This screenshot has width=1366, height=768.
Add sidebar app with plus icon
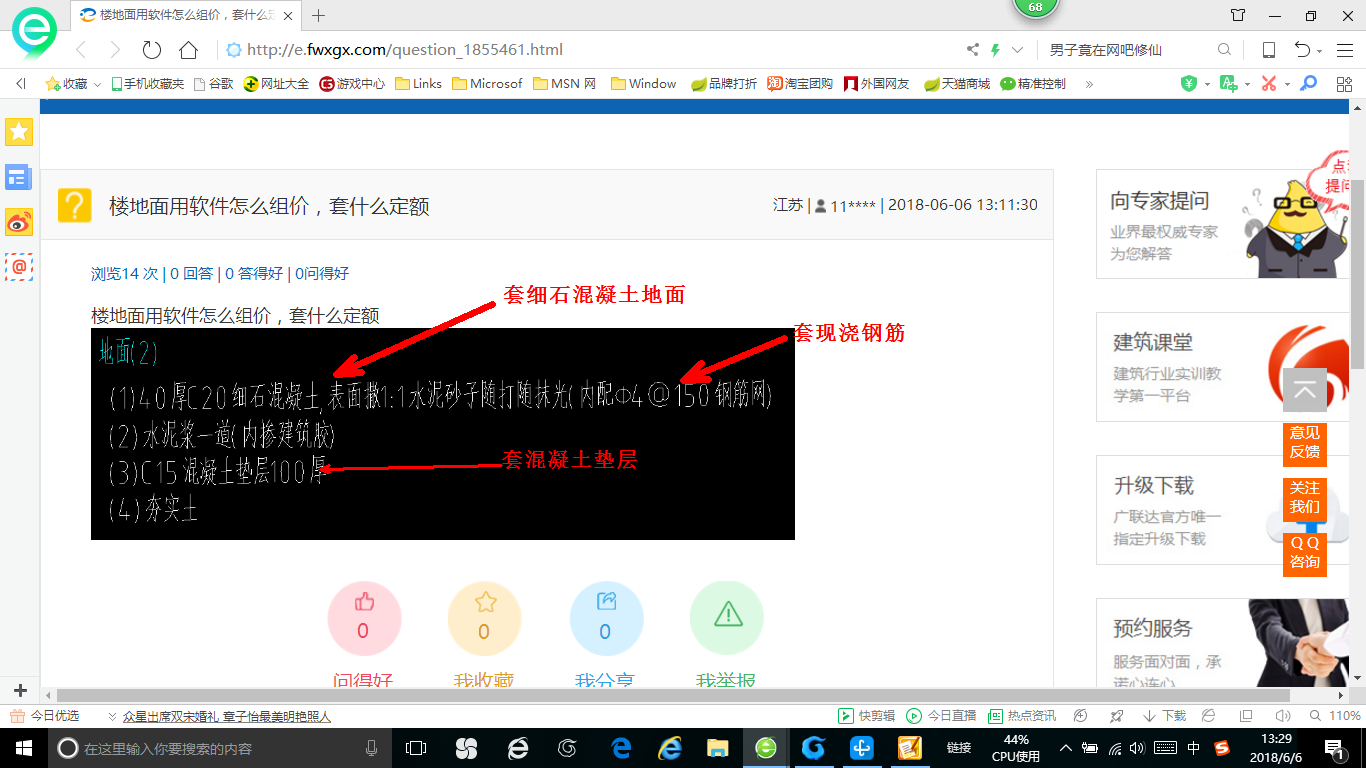coord(19,691)
